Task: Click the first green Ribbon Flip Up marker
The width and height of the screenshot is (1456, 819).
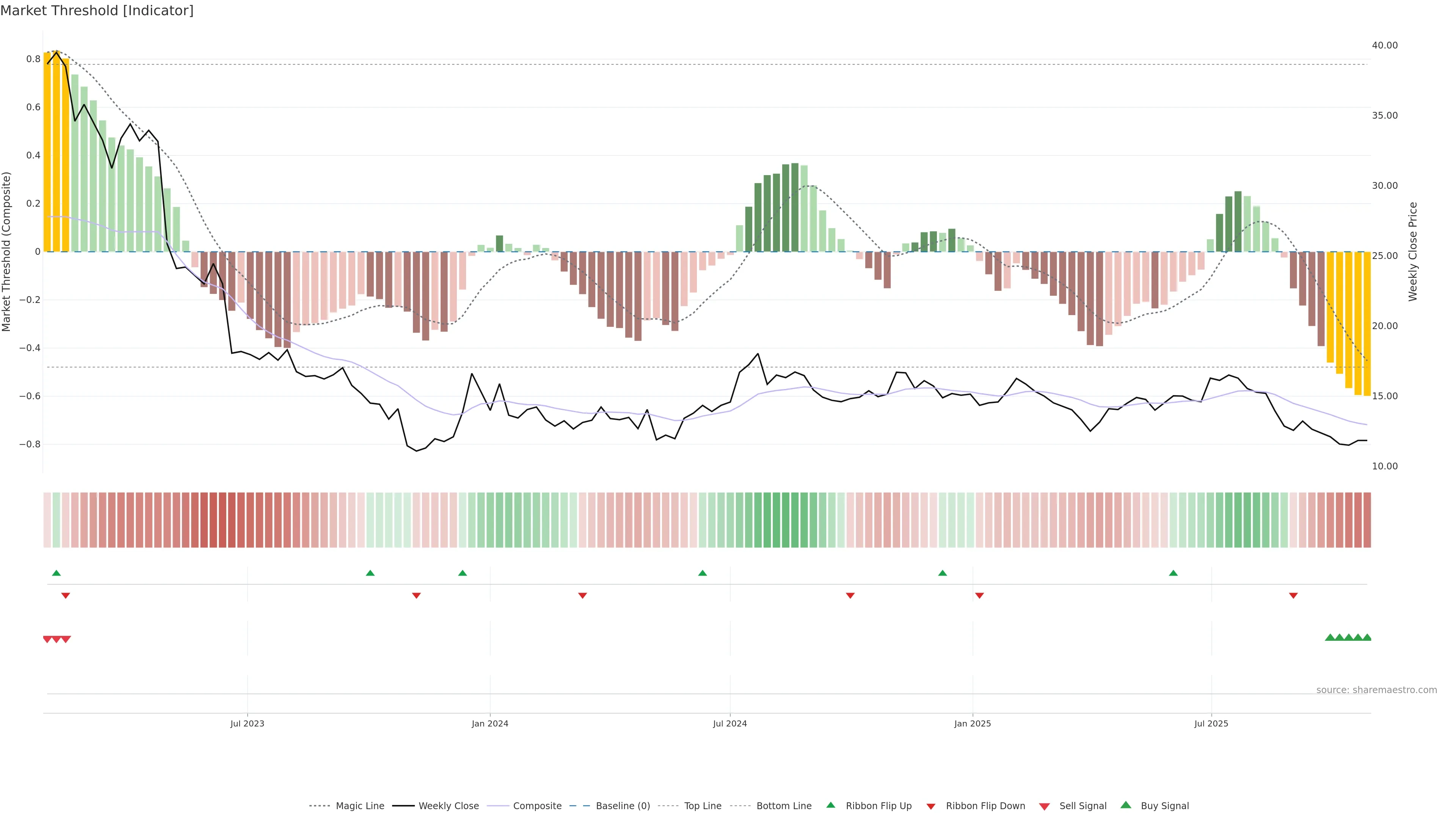Action: tap(56, 573)
